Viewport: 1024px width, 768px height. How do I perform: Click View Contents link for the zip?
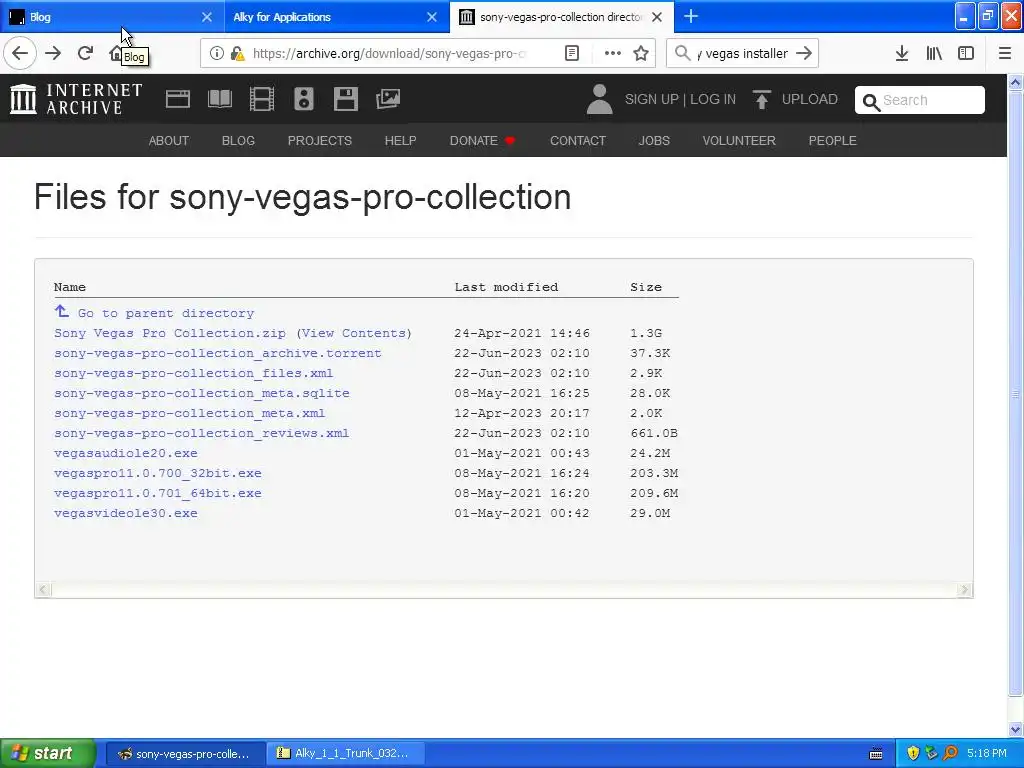[354, 333]
